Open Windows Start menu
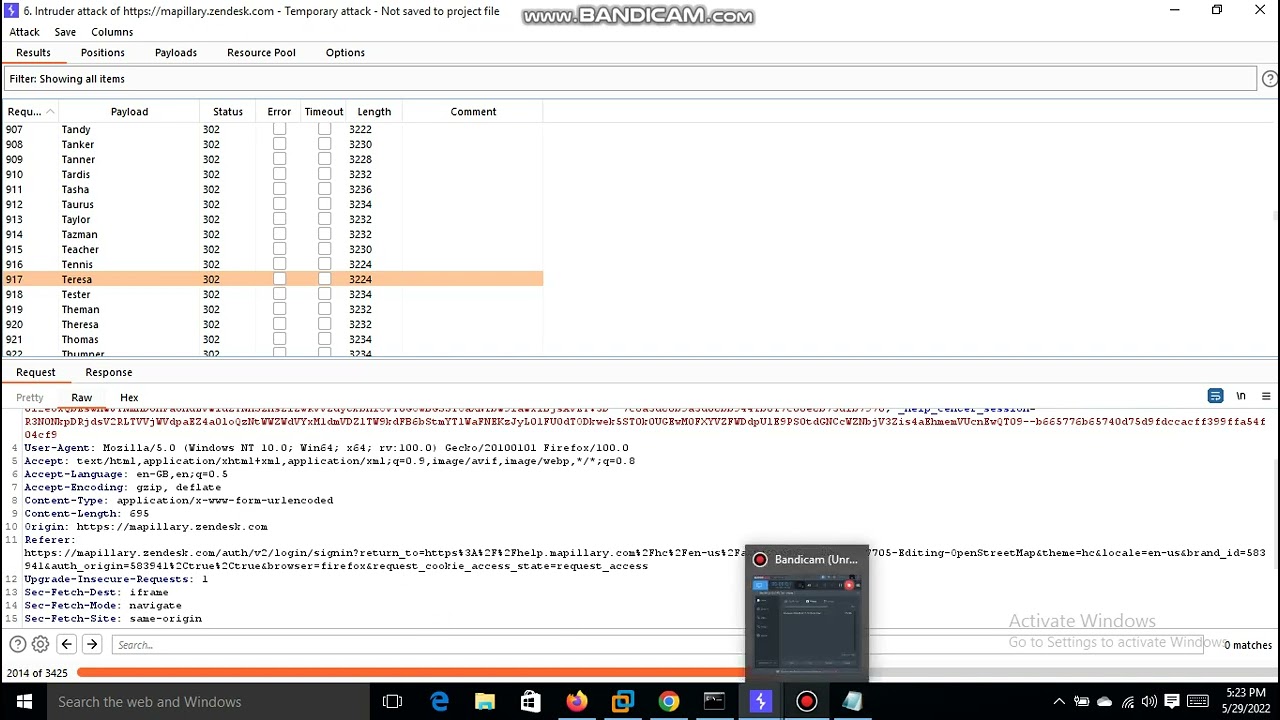 [x=24, y=702]
